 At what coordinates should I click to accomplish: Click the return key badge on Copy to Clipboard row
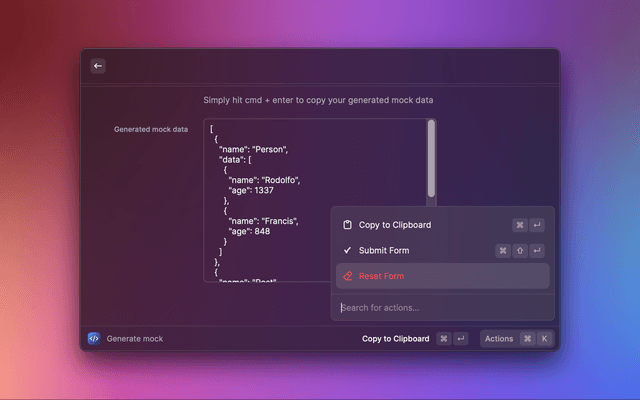(x=537, y=226)
